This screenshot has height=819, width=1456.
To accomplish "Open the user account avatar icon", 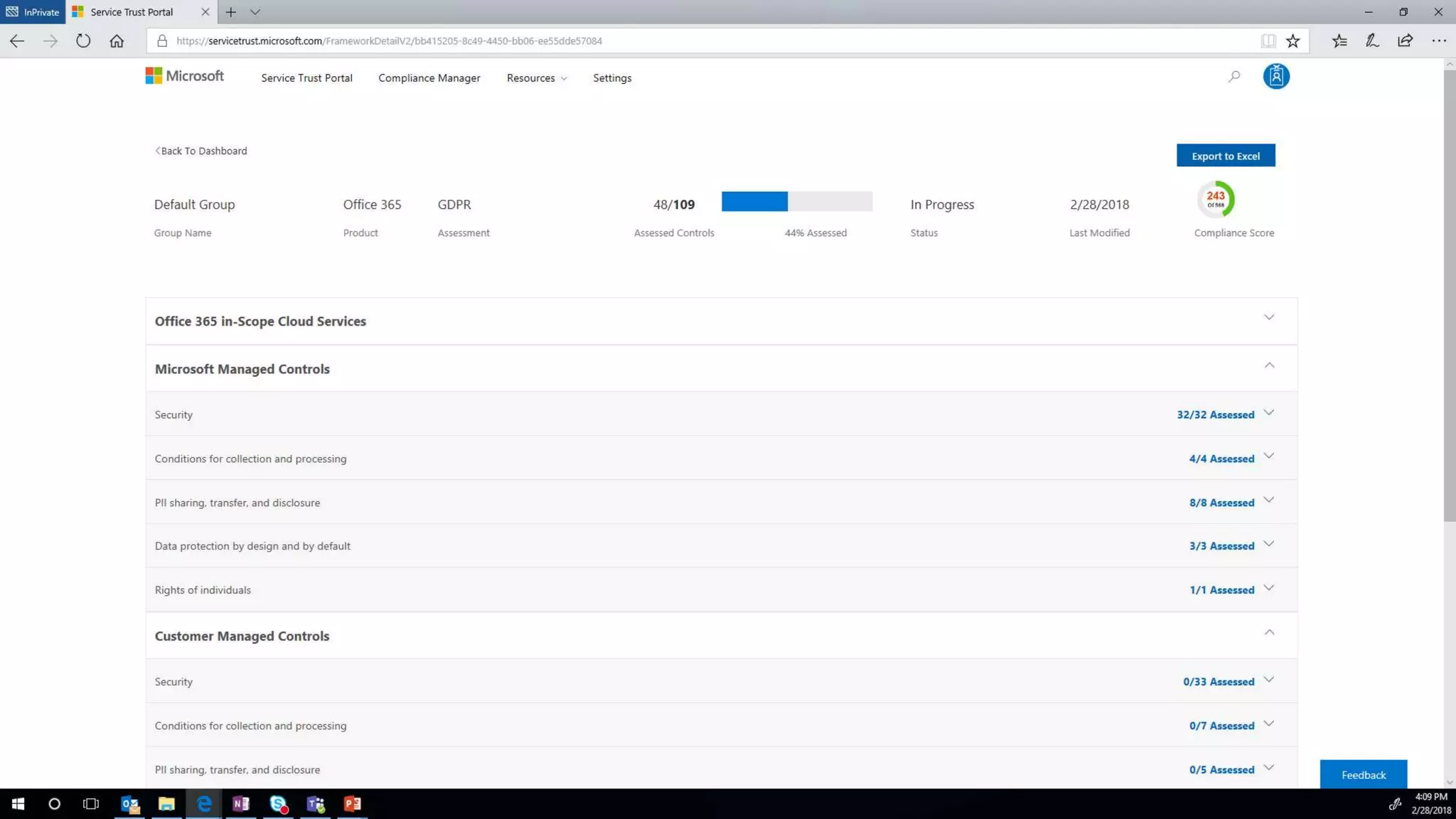I will 1276,77.
